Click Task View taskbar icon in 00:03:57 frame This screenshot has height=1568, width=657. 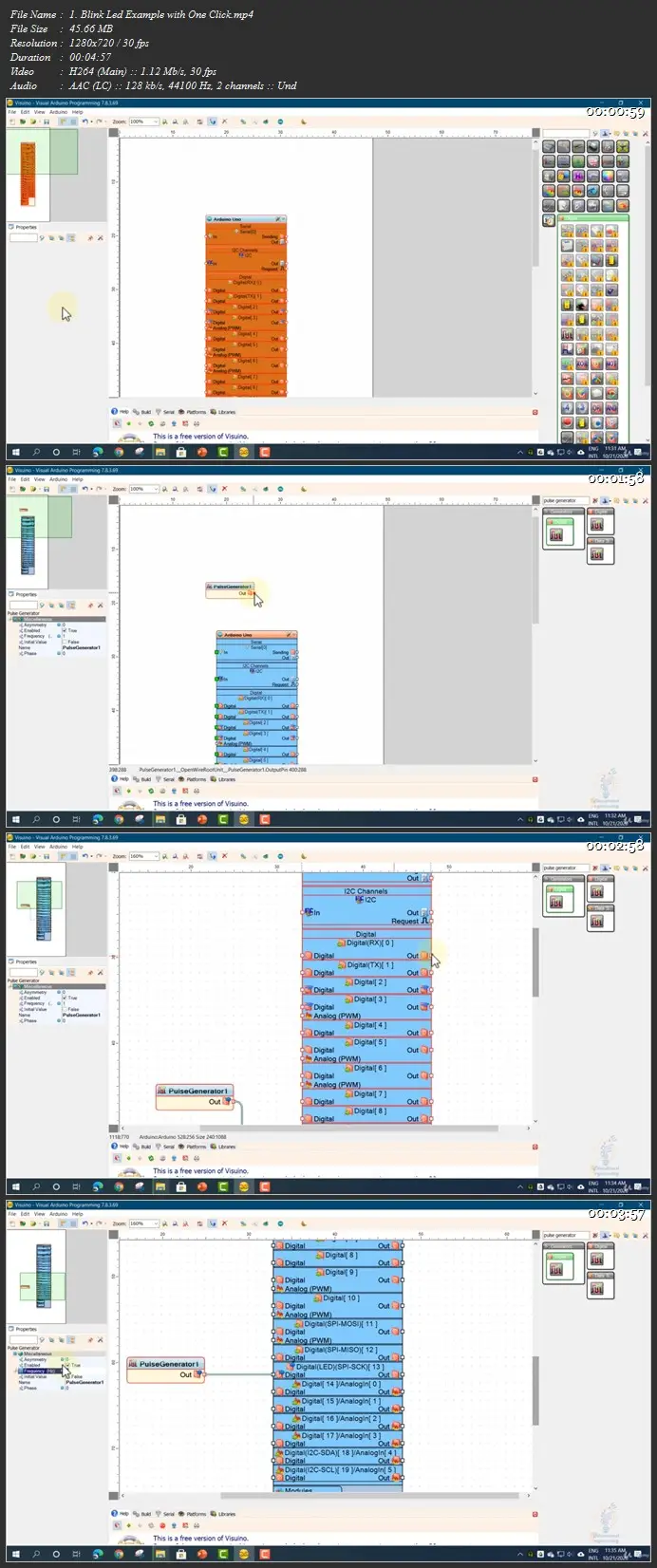click(77, 1554)
